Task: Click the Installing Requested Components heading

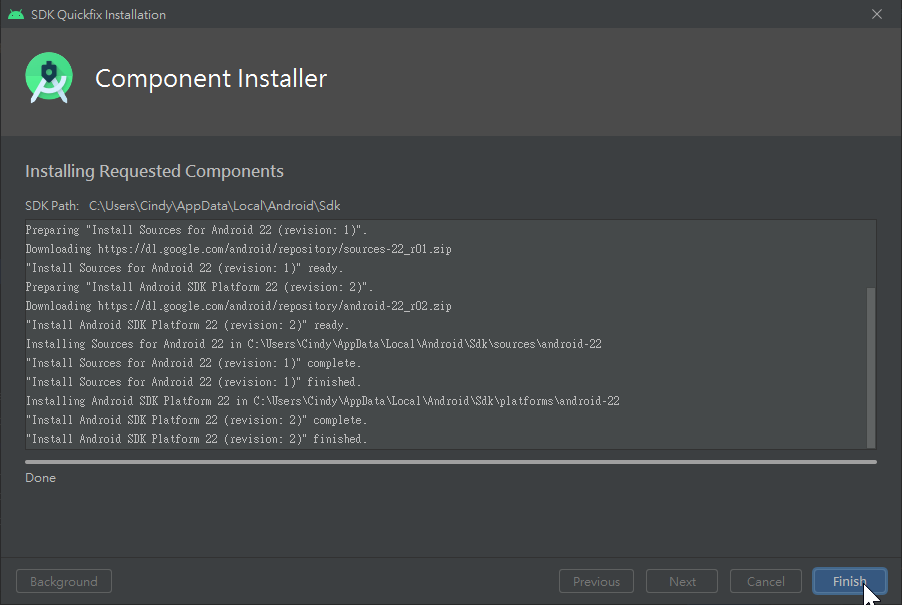Action: click(154, 171)
